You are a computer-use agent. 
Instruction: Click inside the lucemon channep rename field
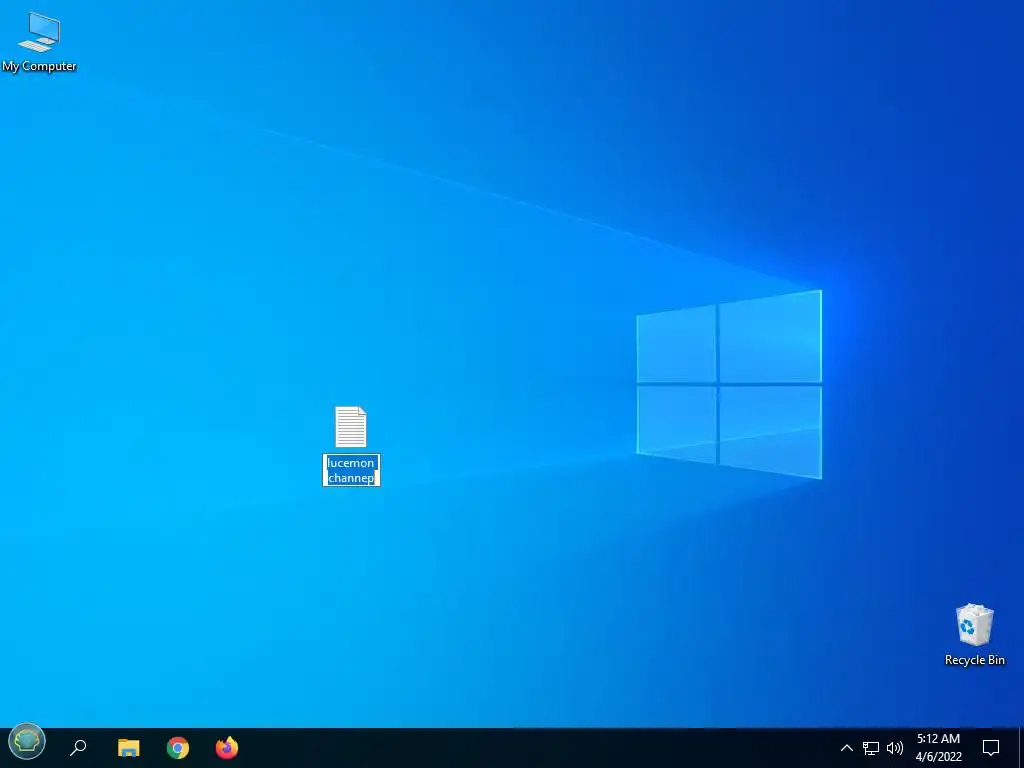(351, 470)
